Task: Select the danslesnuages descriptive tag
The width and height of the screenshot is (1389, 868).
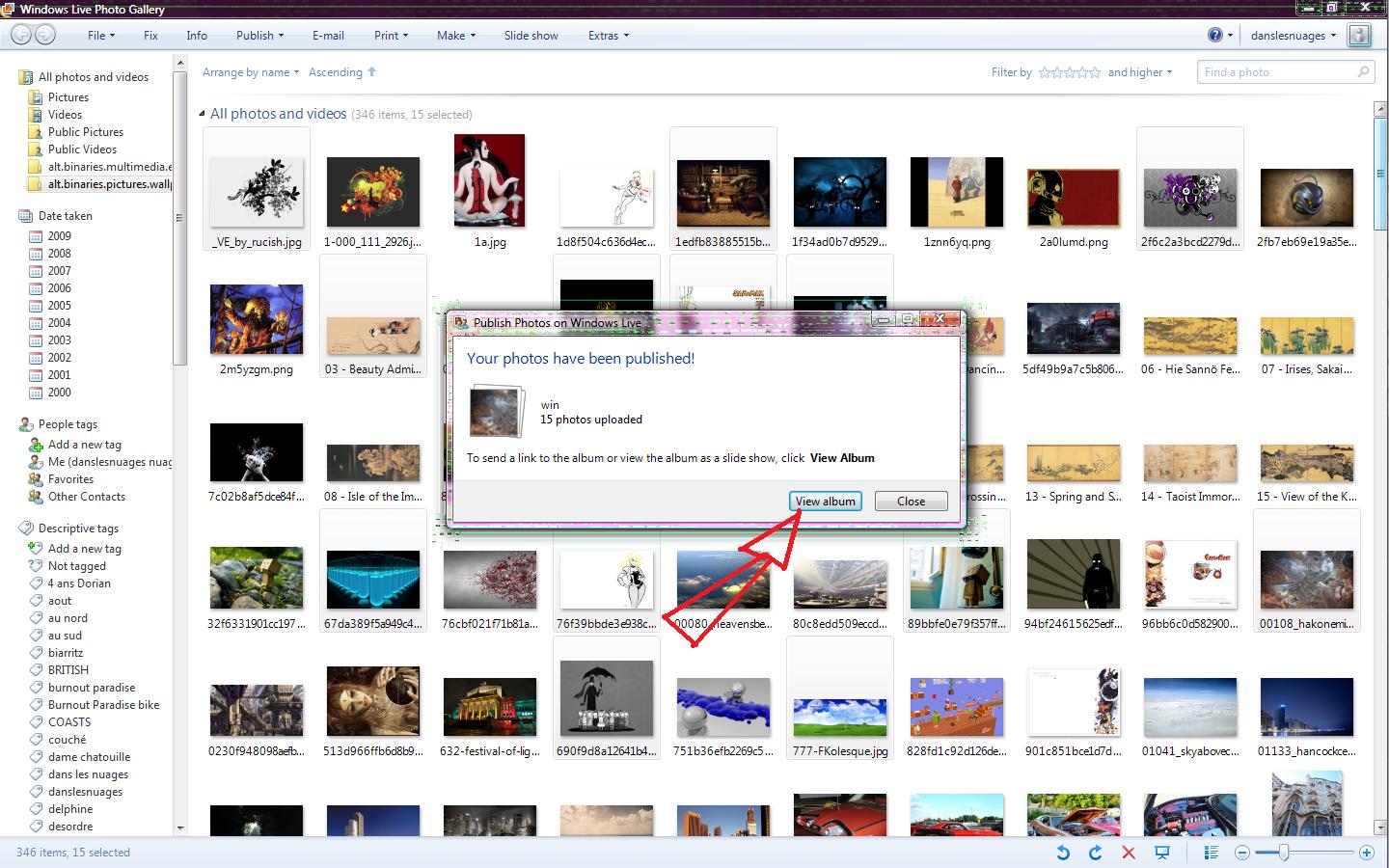Action: pyautogui.click(x=85, y=792)
